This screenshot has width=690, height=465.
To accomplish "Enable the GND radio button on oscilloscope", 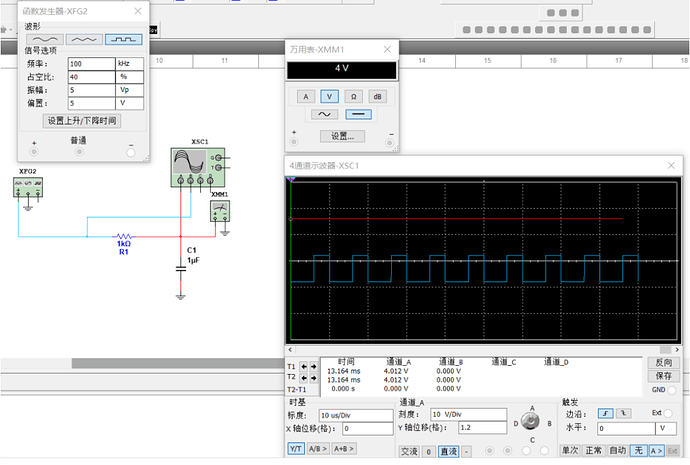I will (672, 390).
